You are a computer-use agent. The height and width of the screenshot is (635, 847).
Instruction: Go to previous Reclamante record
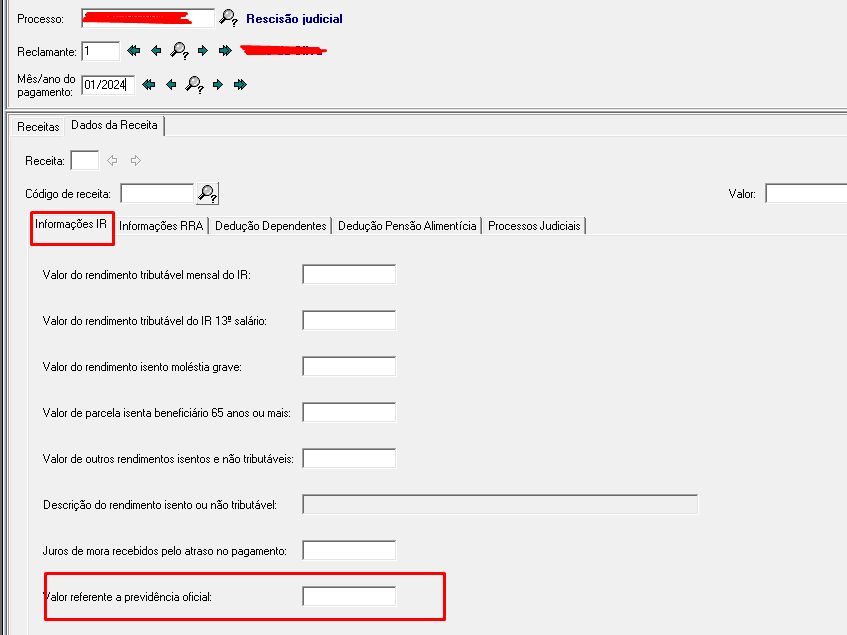[x=156, y=50]
